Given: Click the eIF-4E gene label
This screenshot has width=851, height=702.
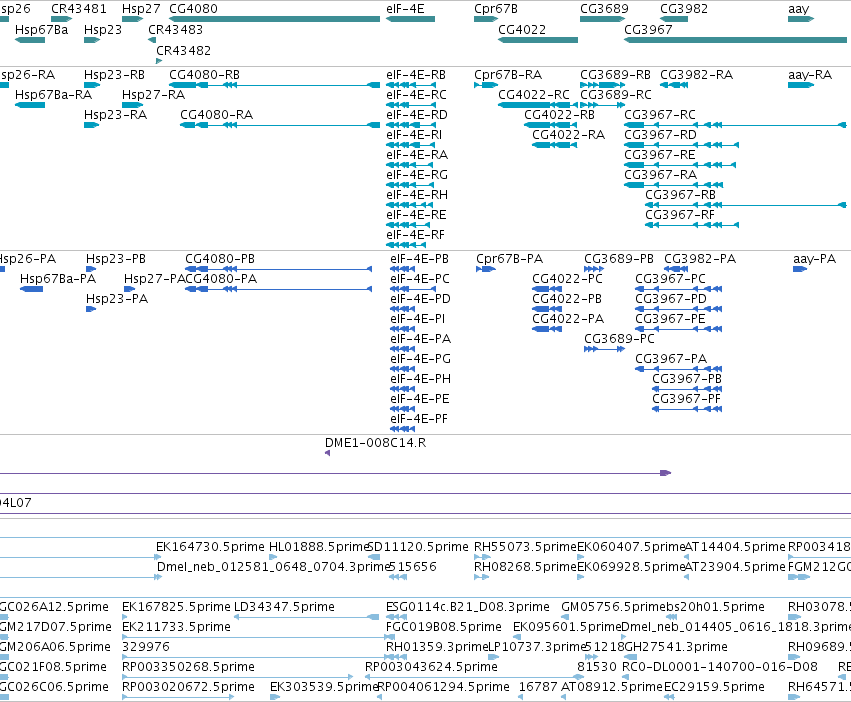Looking at the screenshot, I should coord(405,9).
